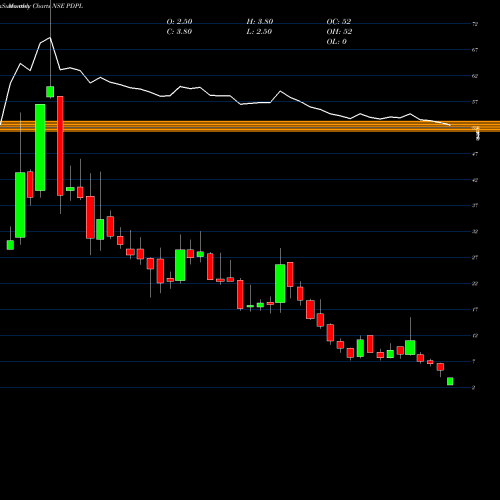The height and width of the screenshot is (500, 500).
Task: Click the 62 price axis label
Action: point(475,76)
